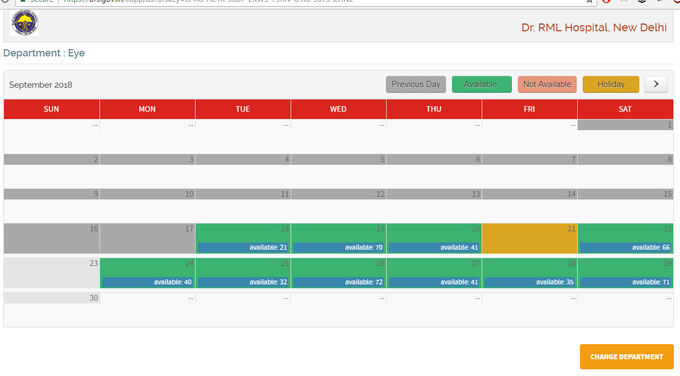The width and height of the screenshot is (680, 376).
Task: Click the browser address bar URL
Action: pos(208,1)
